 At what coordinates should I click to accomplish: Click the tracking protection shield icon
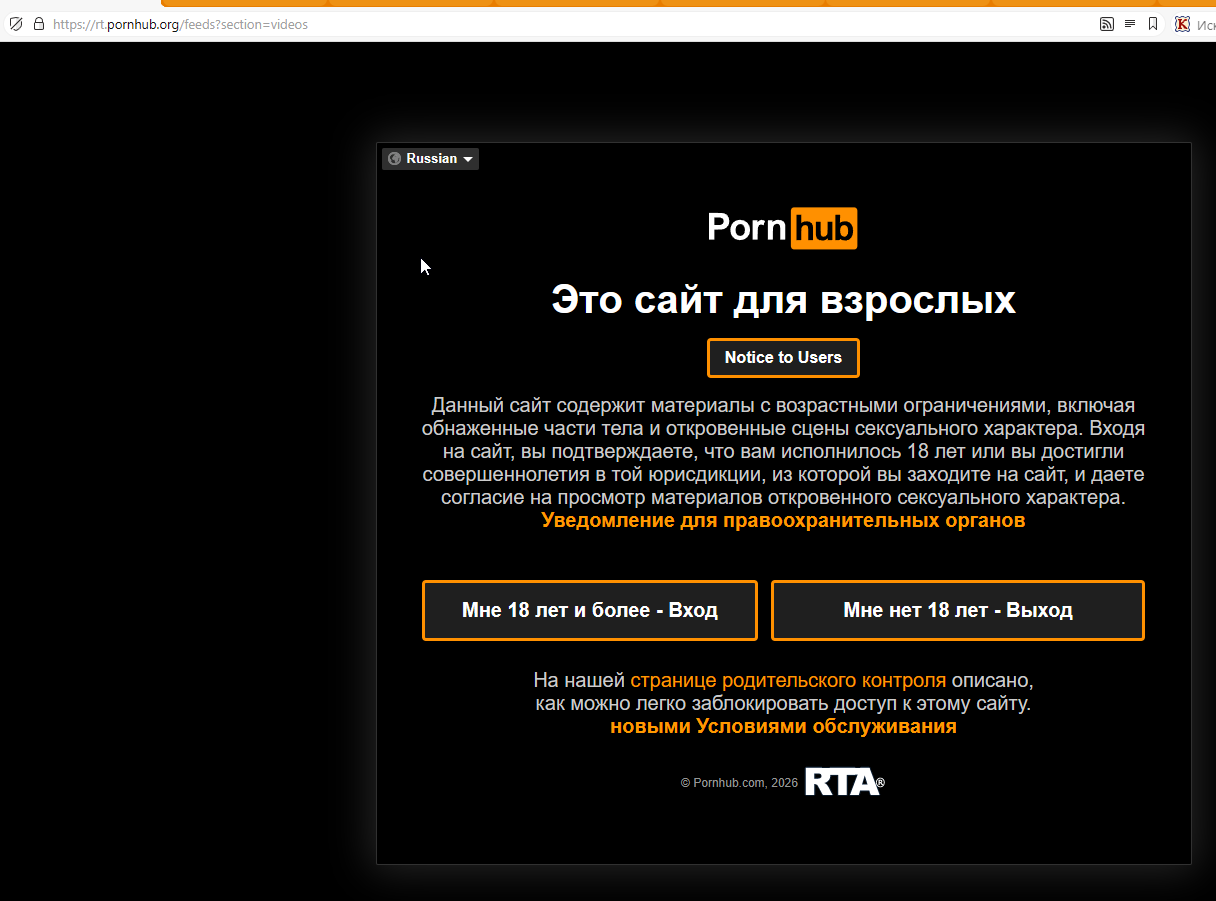coord(16,24)
